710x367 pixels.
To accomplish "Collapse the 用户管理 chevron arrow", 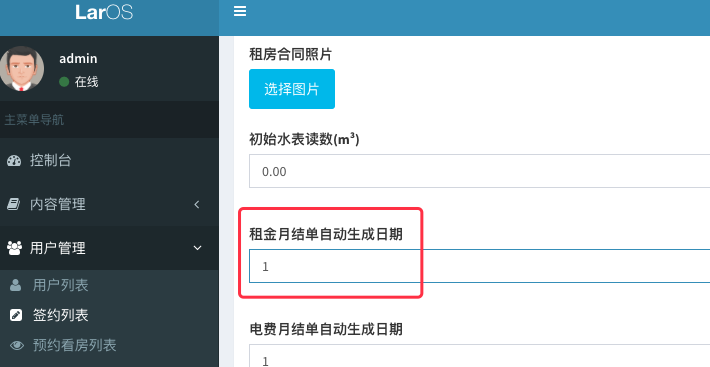I will (x=197, y=248).
